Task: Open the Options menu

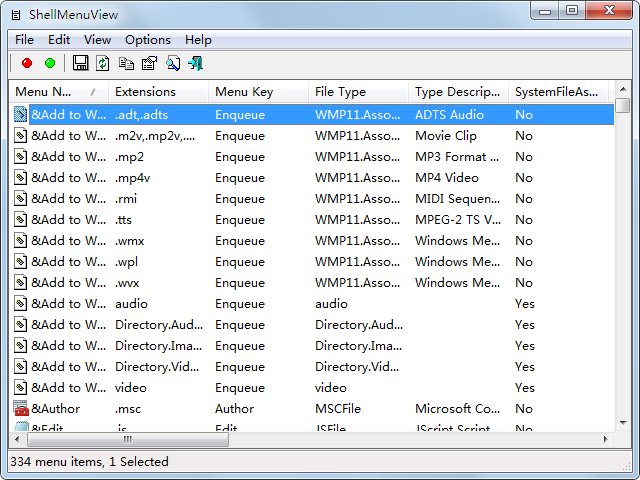Action: 148,40
